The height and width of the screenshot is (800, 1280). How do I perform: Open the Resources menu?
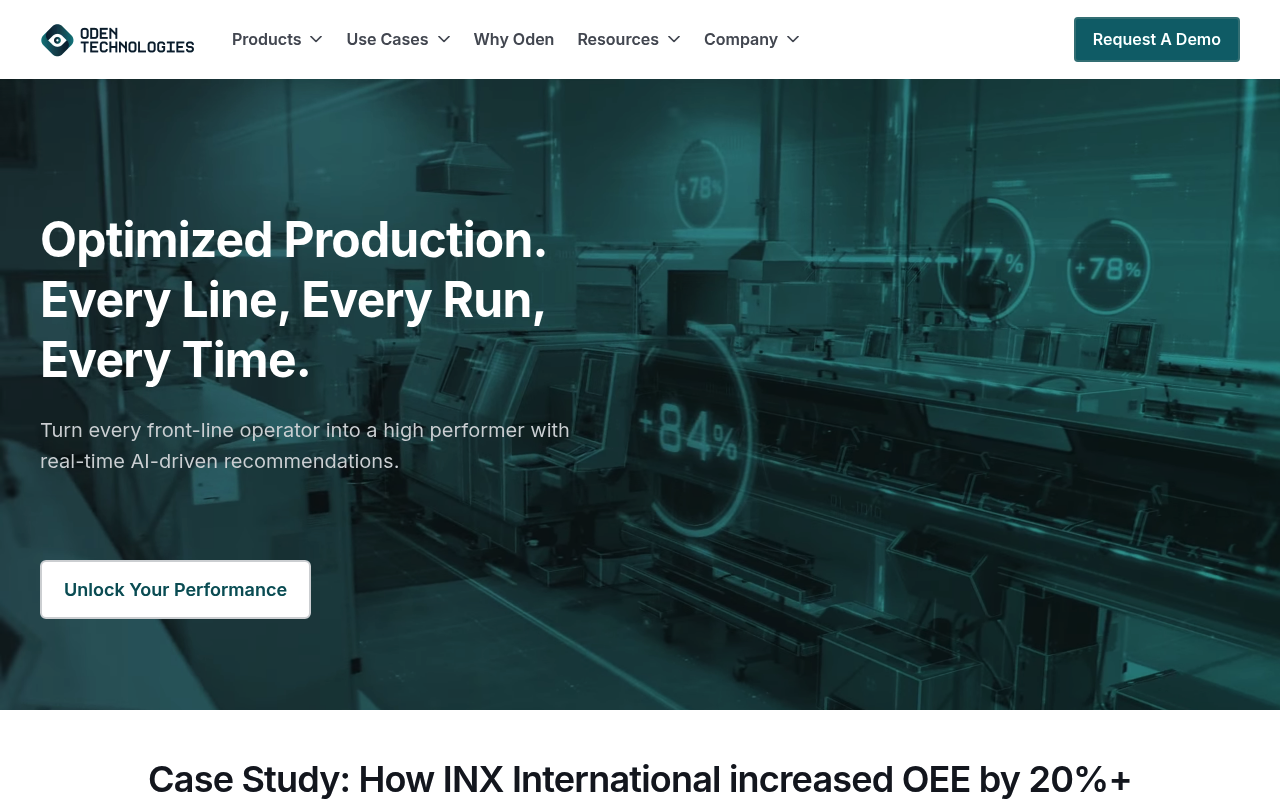618,39
